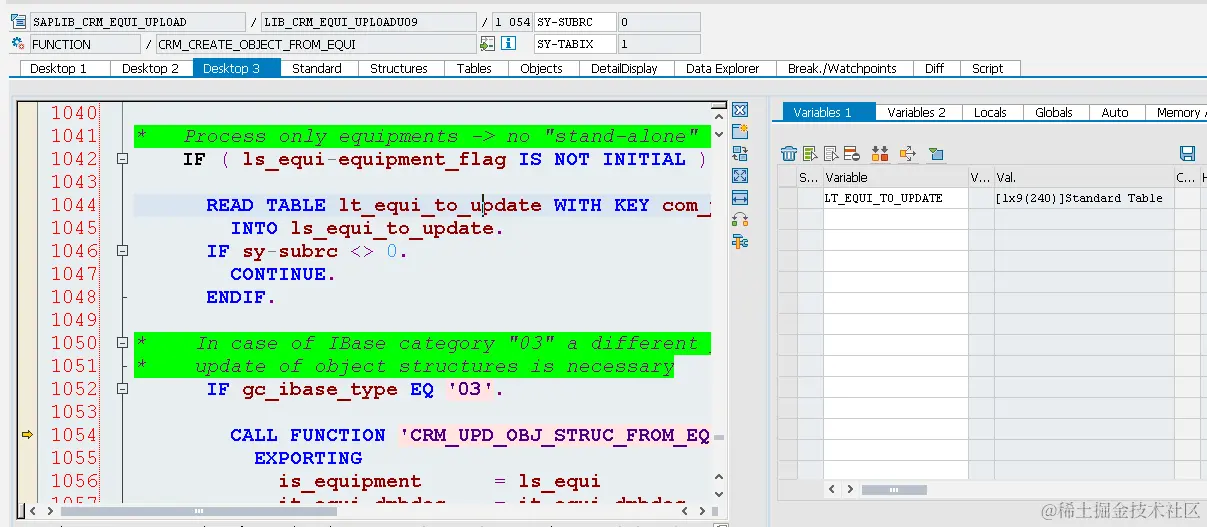Click the tool services wrench icon

click(x=741, y=242)
